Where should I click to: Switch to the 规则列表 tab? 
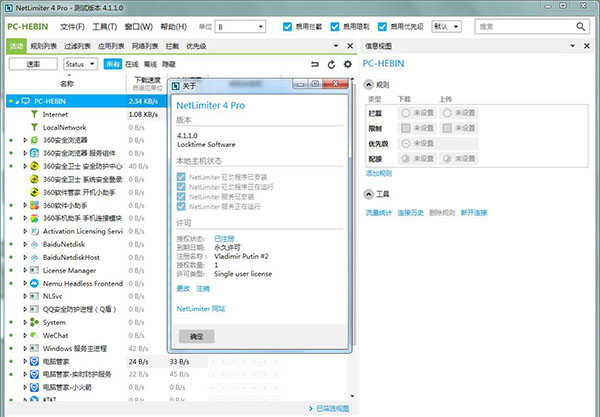pos(44,46)
